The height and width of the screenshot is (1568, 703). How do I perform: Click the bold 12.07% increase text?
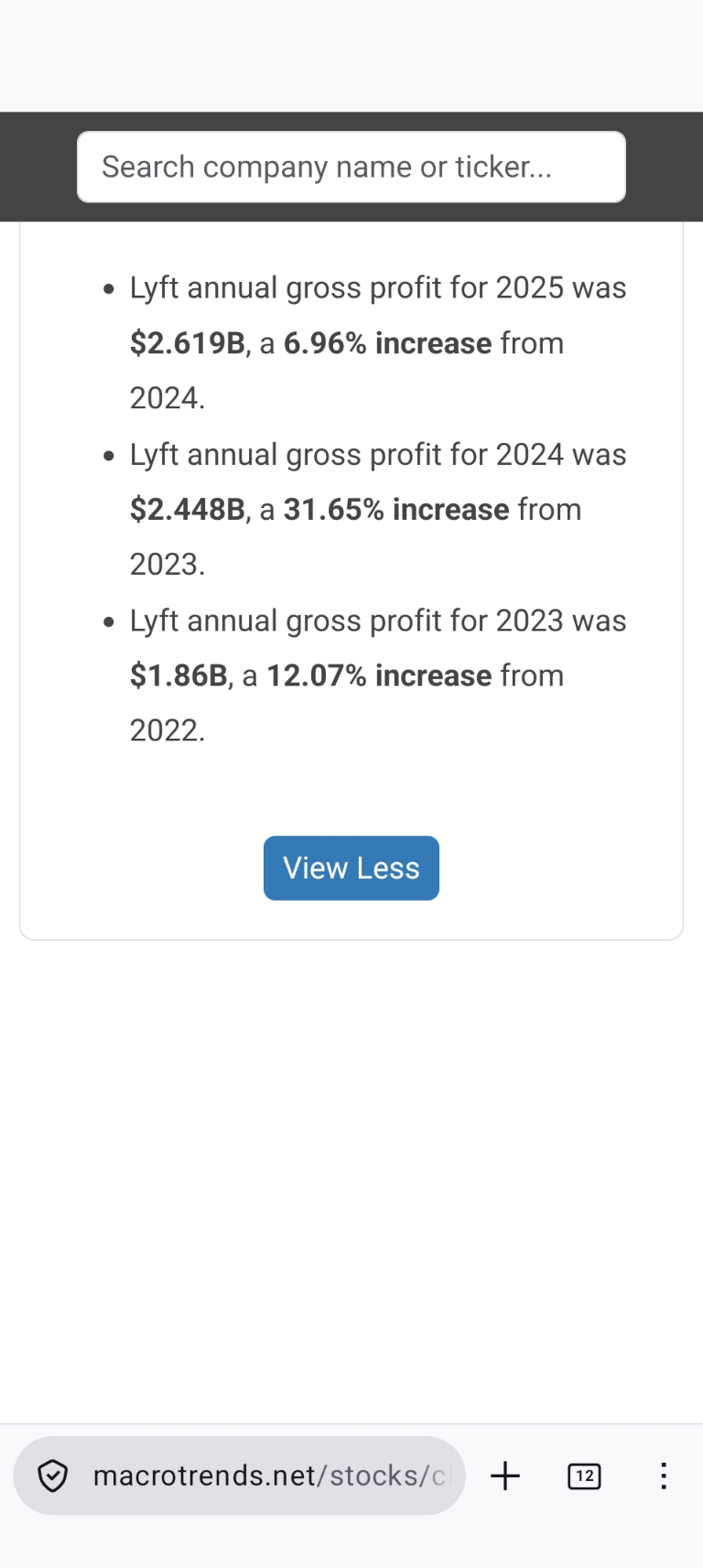[379, 676]
